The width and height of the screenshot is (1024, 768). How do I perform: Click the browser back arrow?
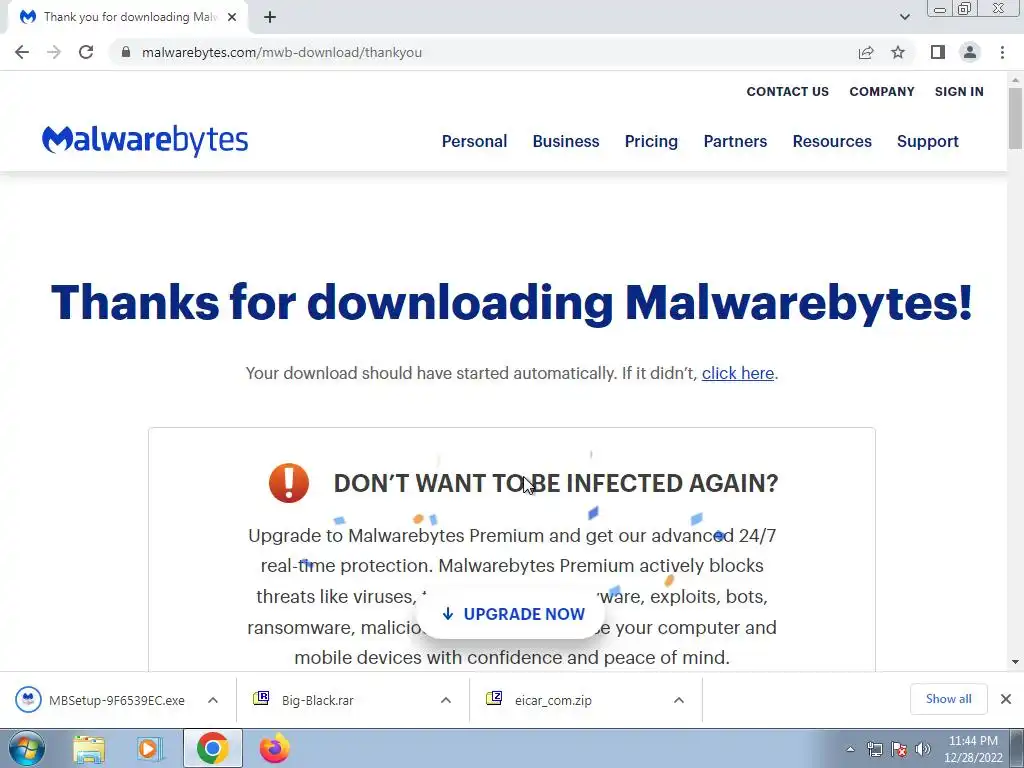(22, 52)
